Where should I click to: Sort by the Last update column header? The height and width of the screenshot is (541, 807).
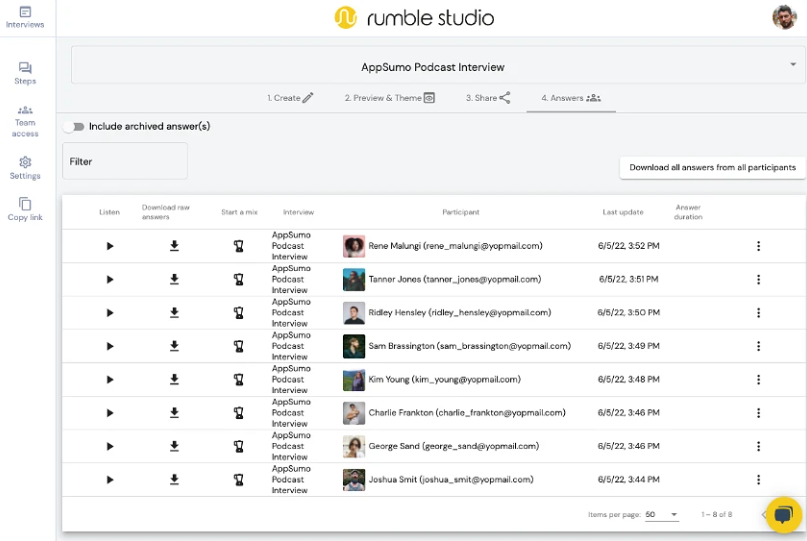623,212
